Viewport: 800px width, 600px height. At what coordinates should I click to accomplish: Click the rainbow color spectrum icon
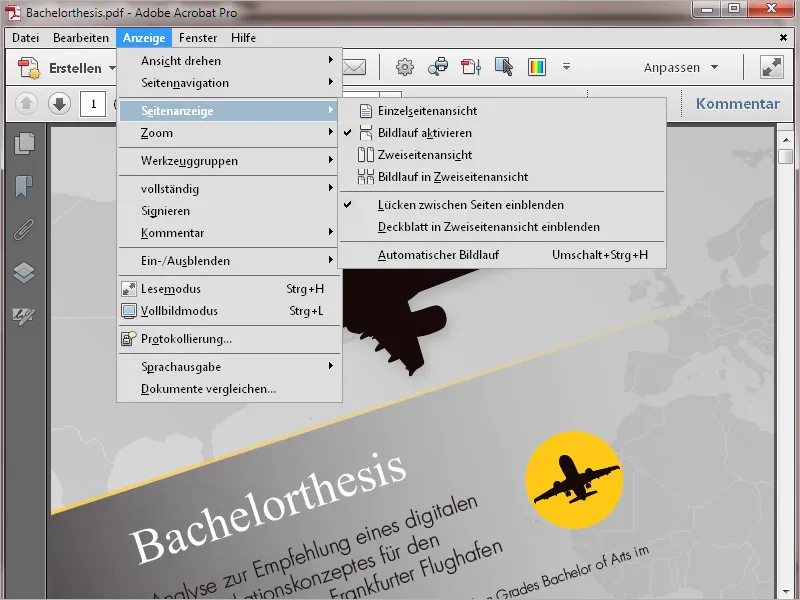tap(537, 67)
